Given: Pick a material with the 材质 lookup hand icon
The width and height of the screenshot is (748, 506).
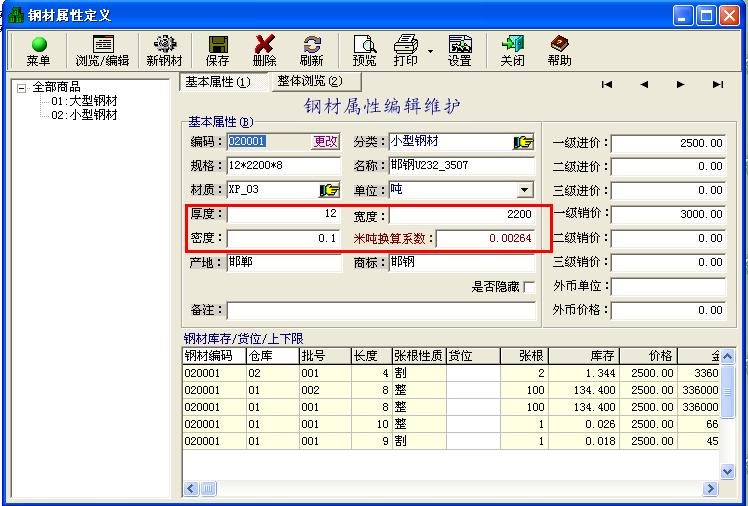Looking at the screenshot, I should click(x=329, y=190).
